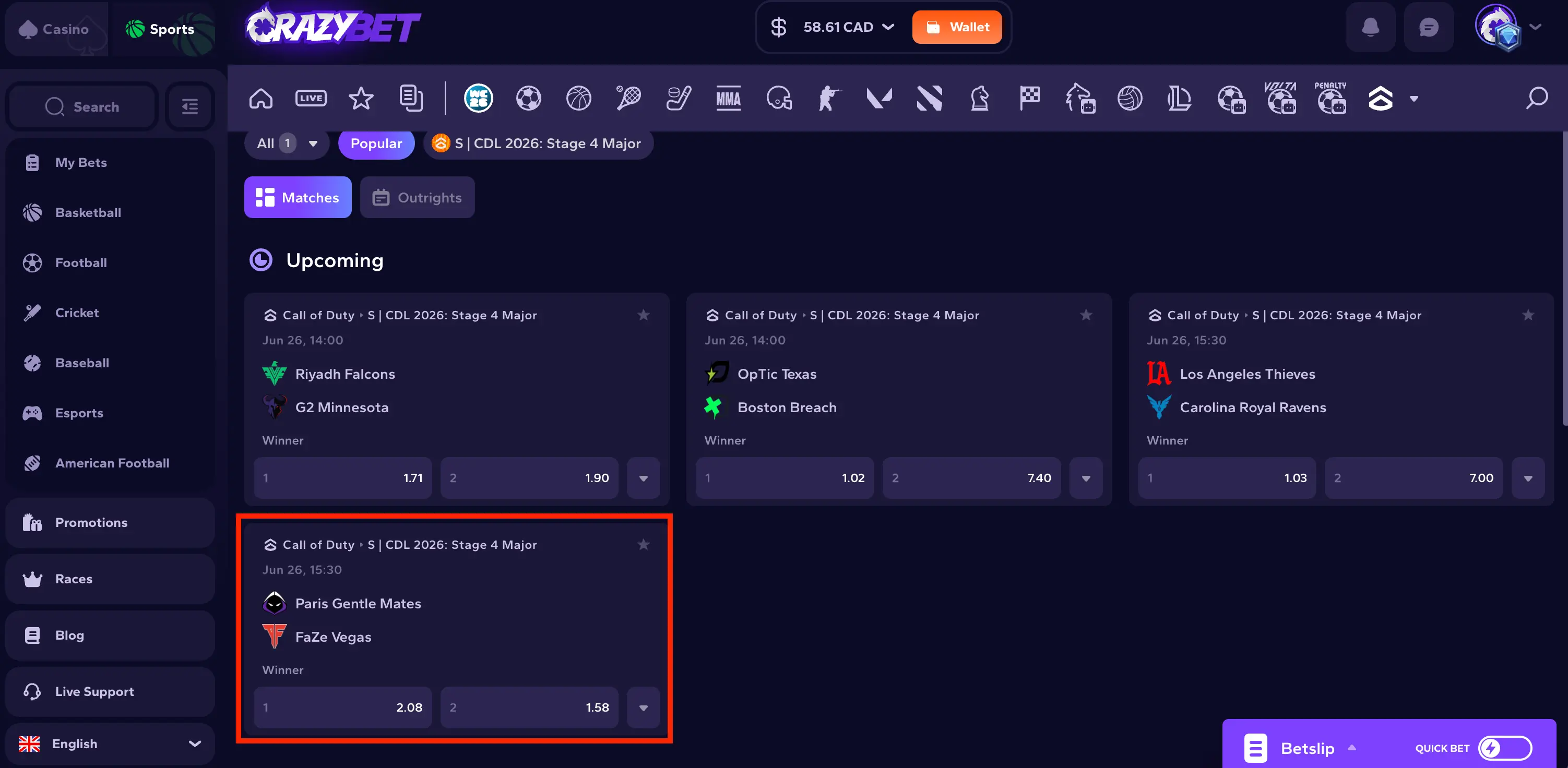
Task: Select the Matches tab
Action: [x=298, y=197]
